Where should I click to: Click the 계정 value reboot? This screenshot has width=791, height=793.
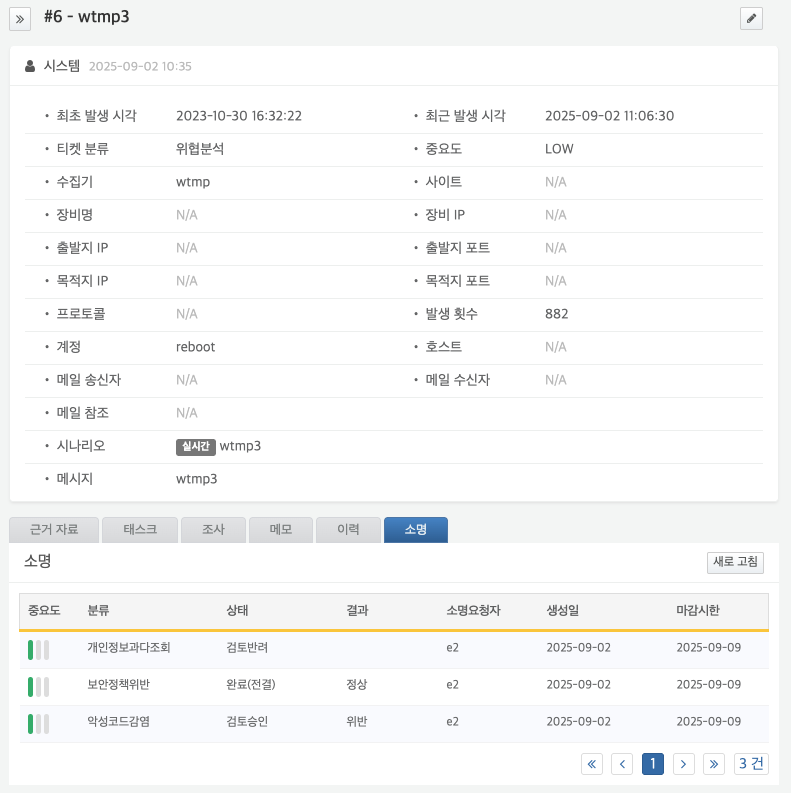click(195, 347)
